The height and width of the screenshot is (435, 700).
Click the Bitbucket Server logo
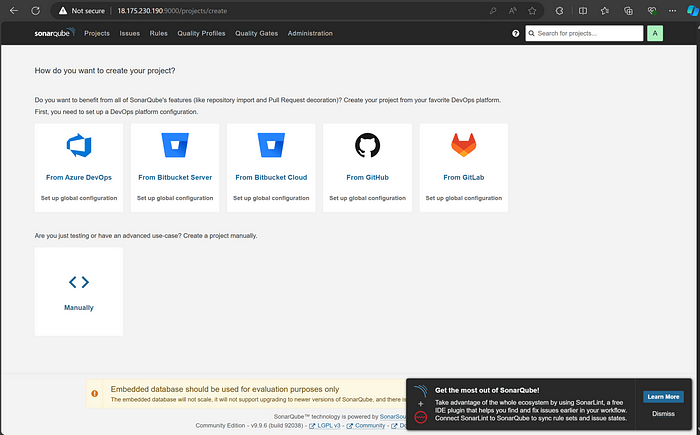pos(175,145)
